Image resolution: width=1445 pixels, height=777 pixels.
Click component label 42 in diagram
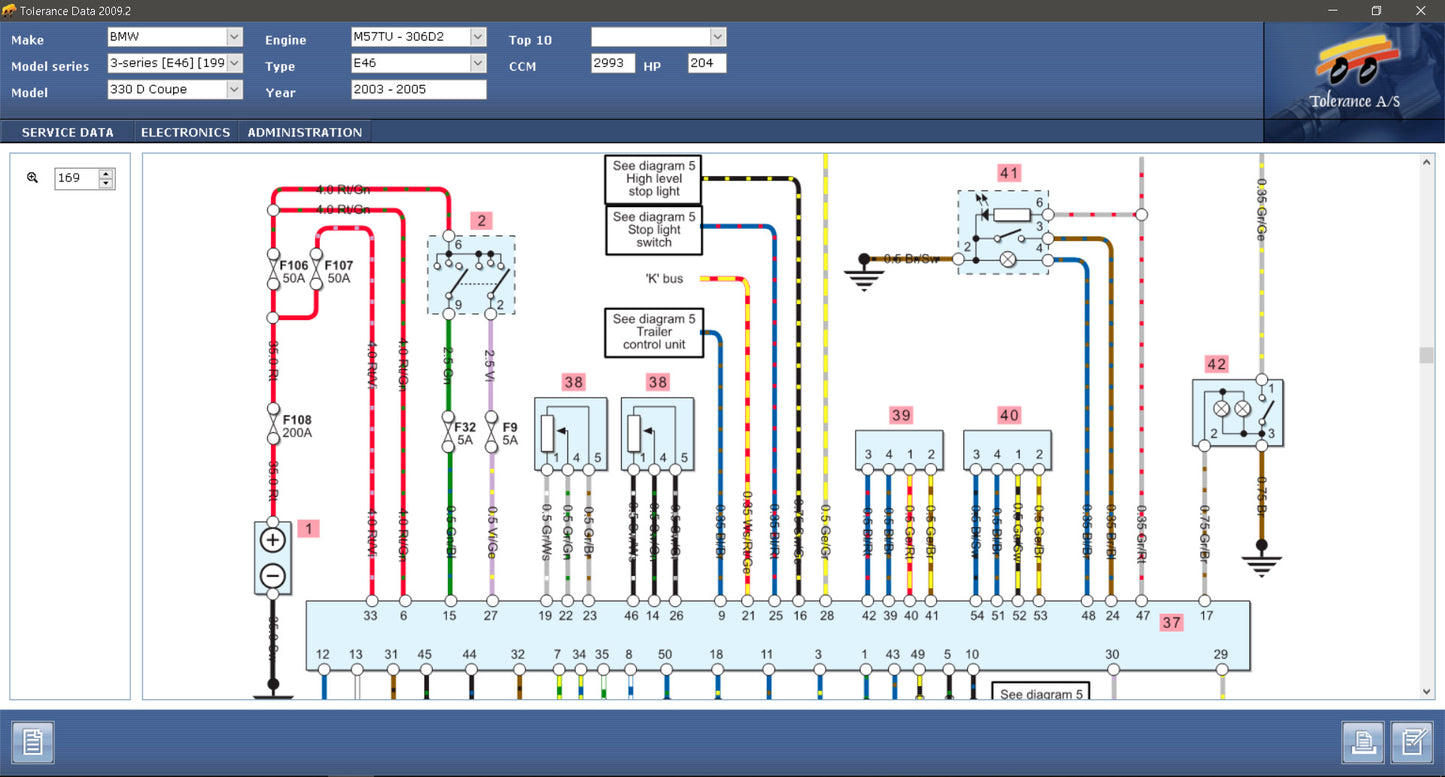point(1216,364)
